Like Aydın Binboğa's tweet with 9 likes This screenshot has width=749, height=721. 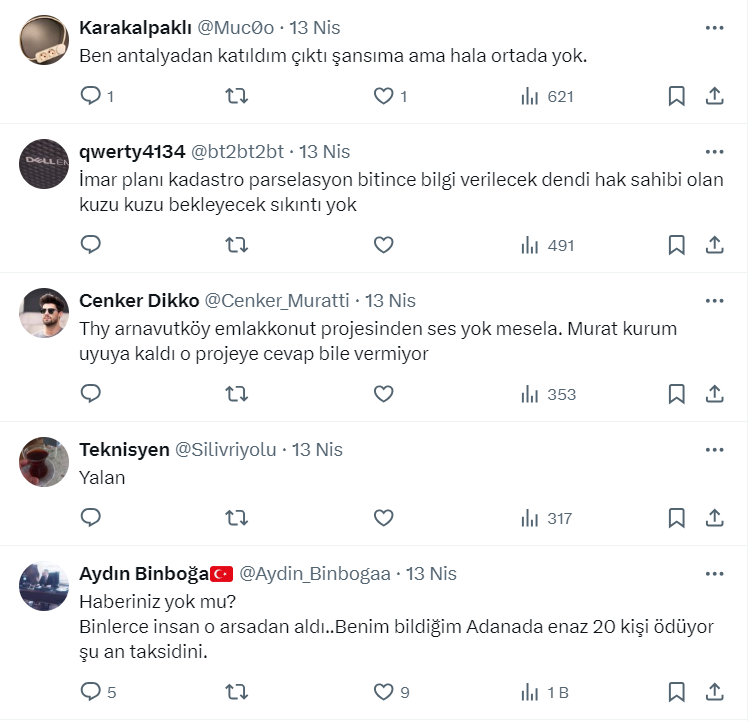pyautogui.click(x=383, y=691)
